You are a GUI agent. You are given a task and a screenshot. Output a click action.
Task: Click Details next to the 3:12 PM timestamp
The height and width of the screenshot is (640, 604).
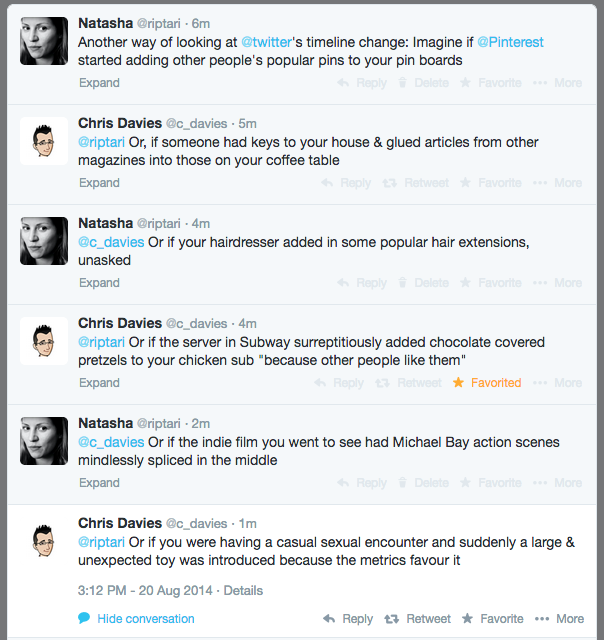[x=243, y=591]
